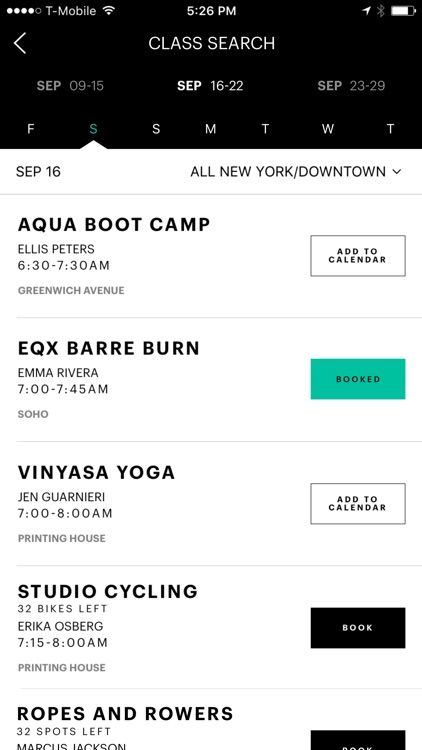
Task: Toggle the Booked button for EQX Barre Burn
Action: 358,379
